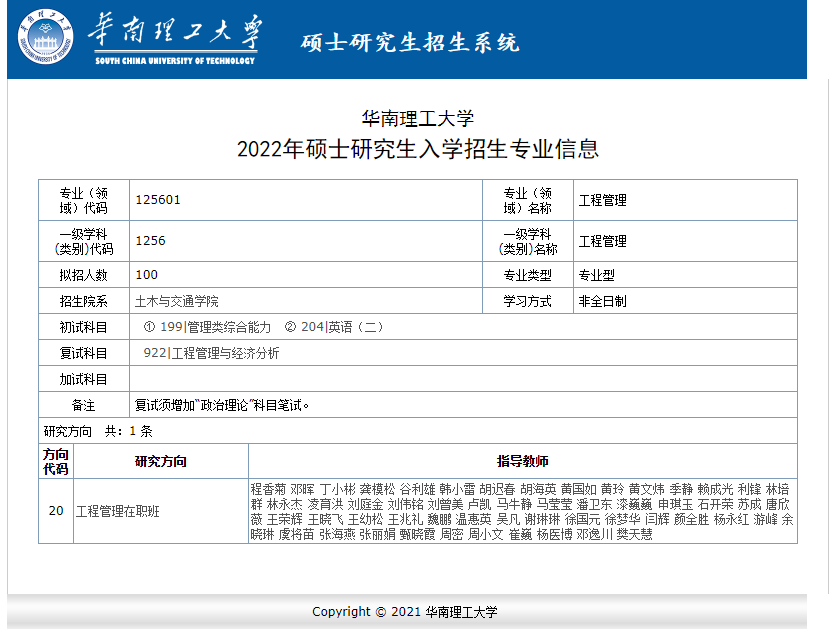Click the 一级学科(类别)代码 label cell
Viewport: 832px width, 640px height.
pos(84,241)
